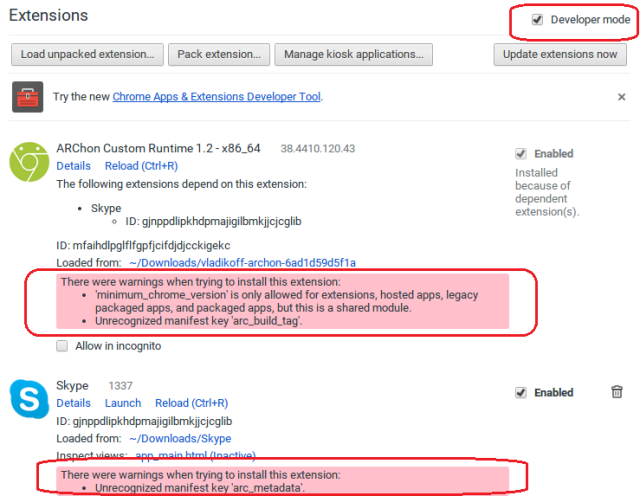This screenshot has height=496, width=640.
Task: Inspect the app_main.html view
Action: click(176, 456)
